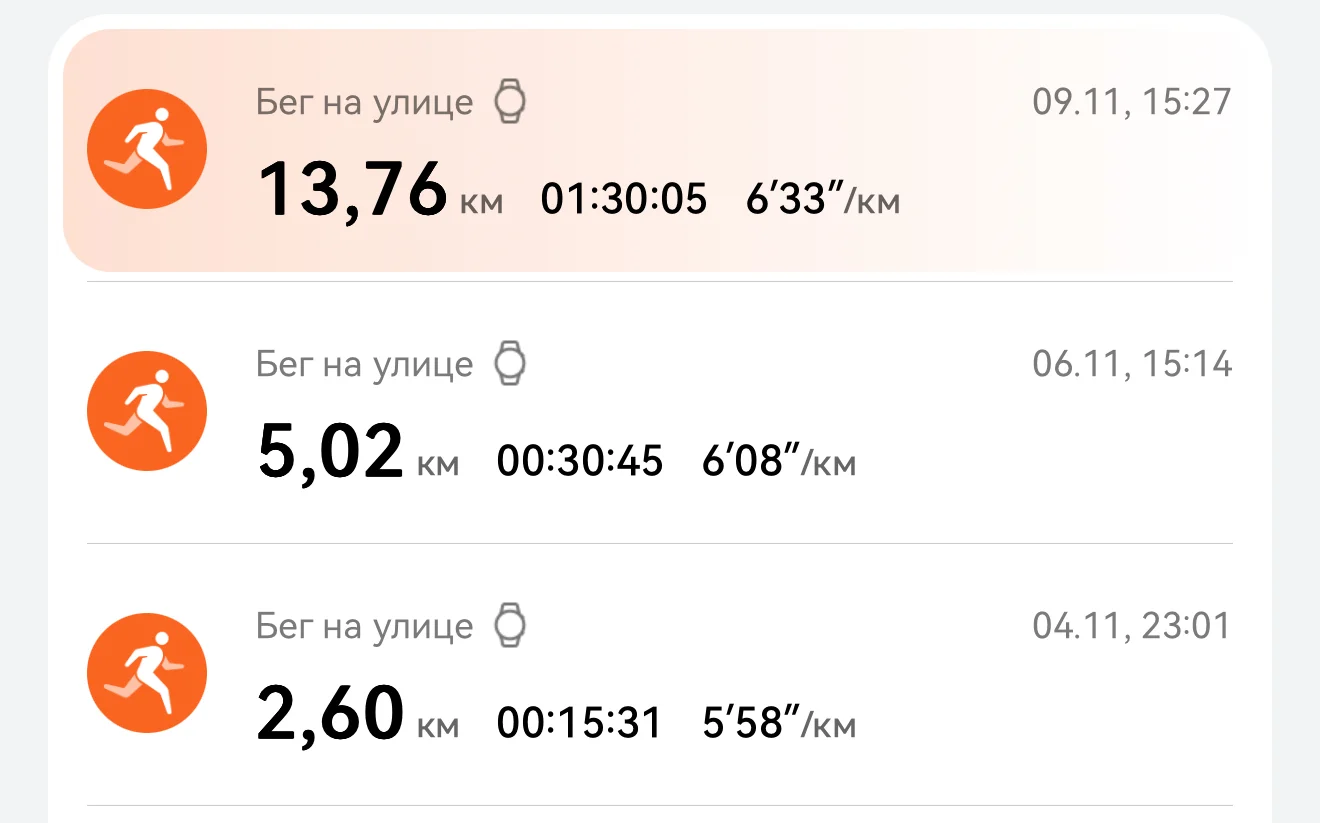Tap the timestamp 04.11, 23:01
The width and height of the screenshot is (1320, 823).
[x=1132, y=626]
